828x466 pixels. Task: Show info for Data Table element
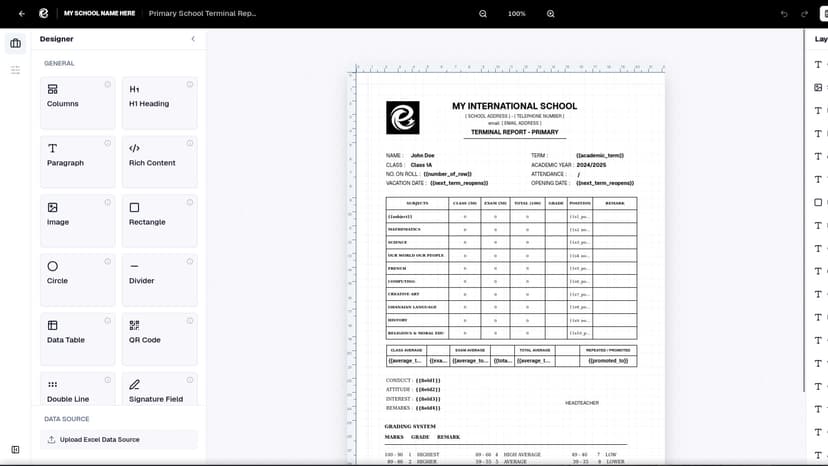[108, 321]
